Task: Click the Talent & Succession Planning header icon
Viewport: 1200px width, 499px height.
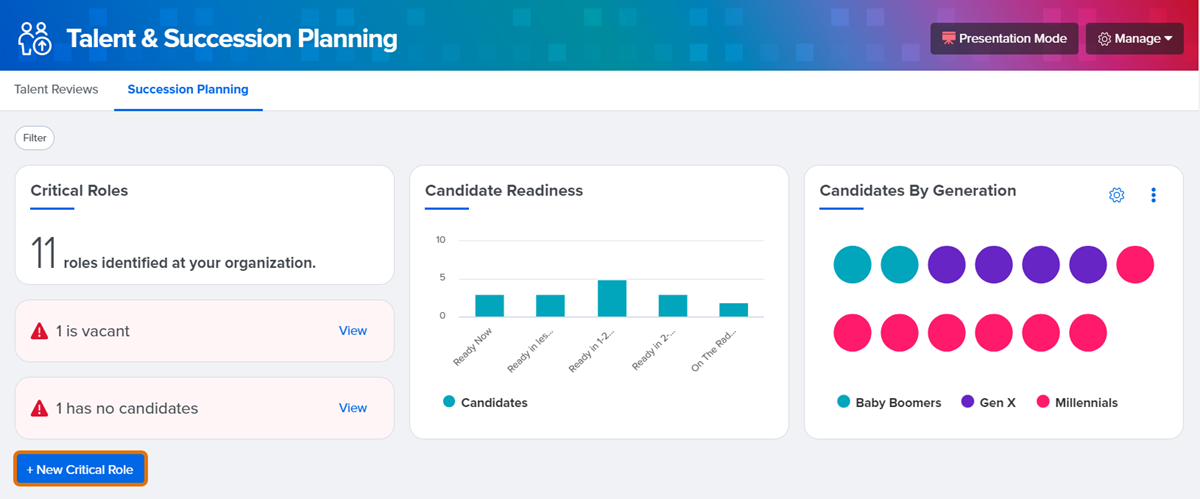Action: [35, 38]
